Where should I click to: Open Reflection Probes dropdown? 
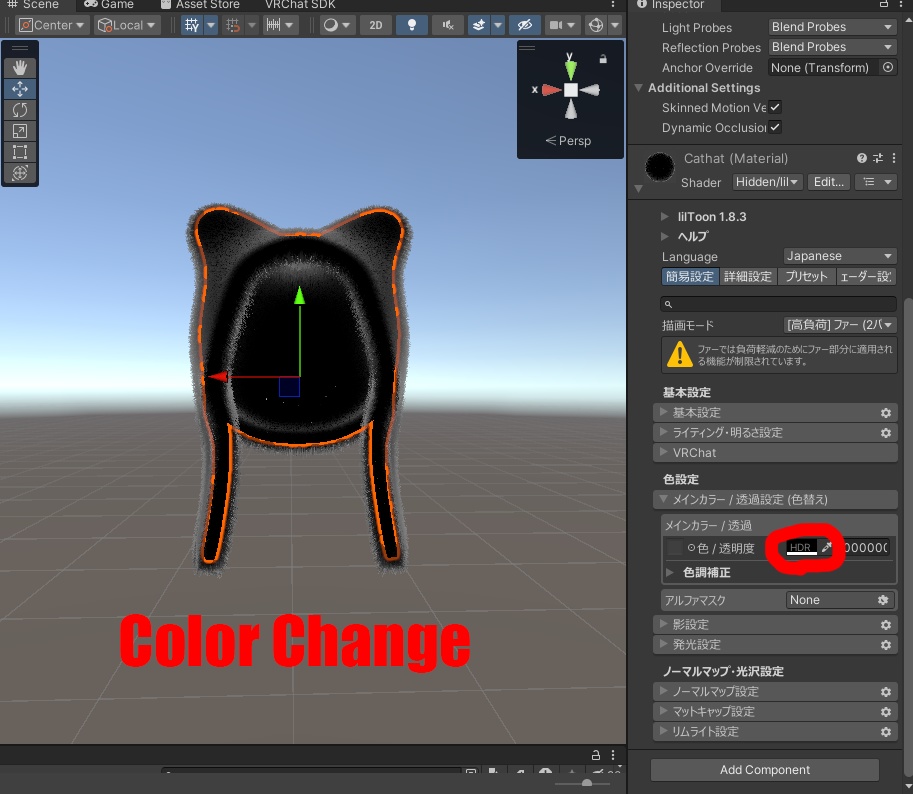831,47
